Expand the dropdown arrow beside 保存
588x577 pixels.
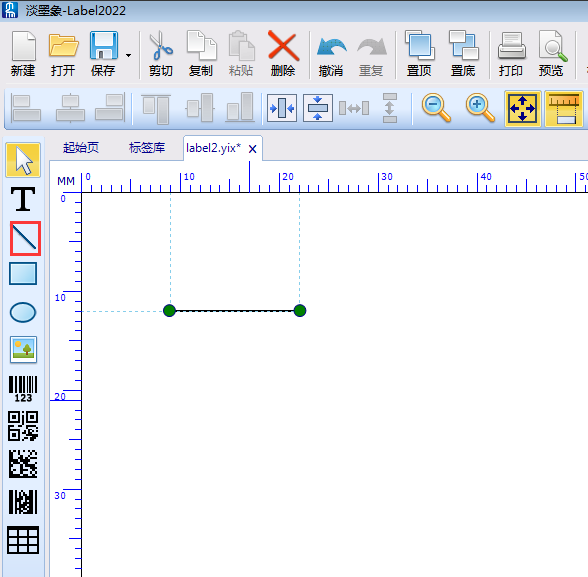pos(128,55)
